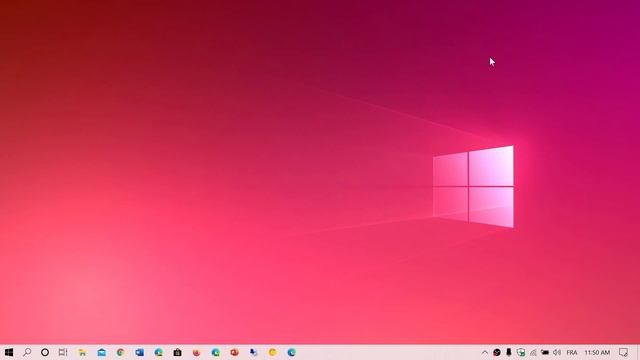Open Task View on the taskbar
The width and height of the screenshot is (640, 360).
coord(63,352)
